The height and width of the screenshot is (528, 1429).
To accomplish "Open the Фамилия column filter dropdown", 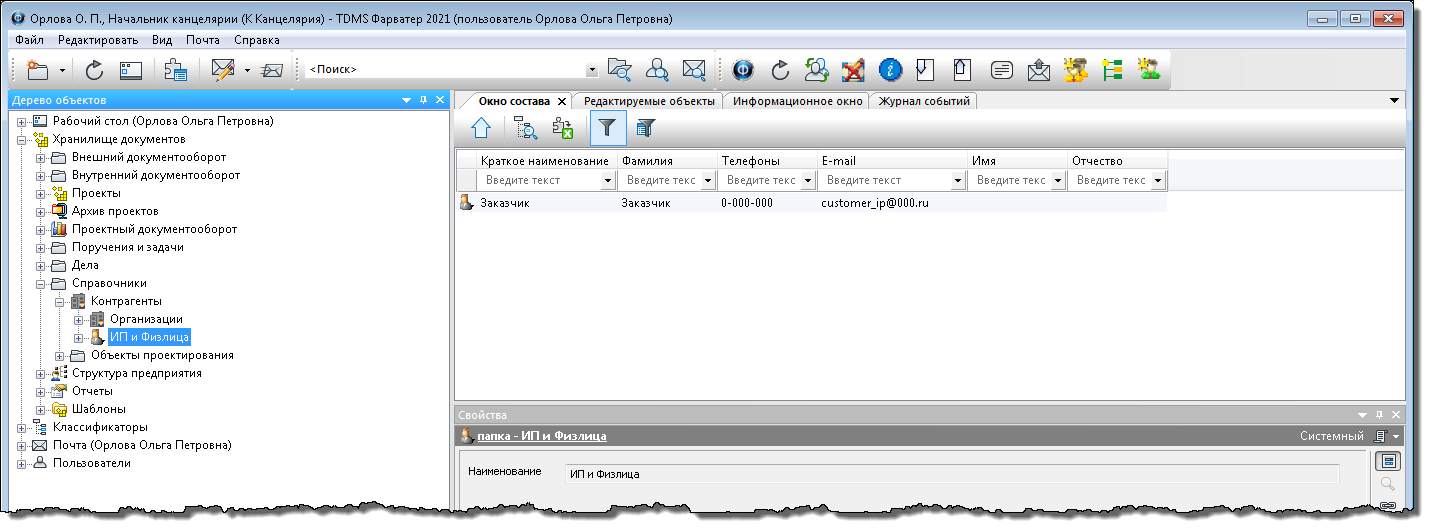I will (x=708, y=180).
